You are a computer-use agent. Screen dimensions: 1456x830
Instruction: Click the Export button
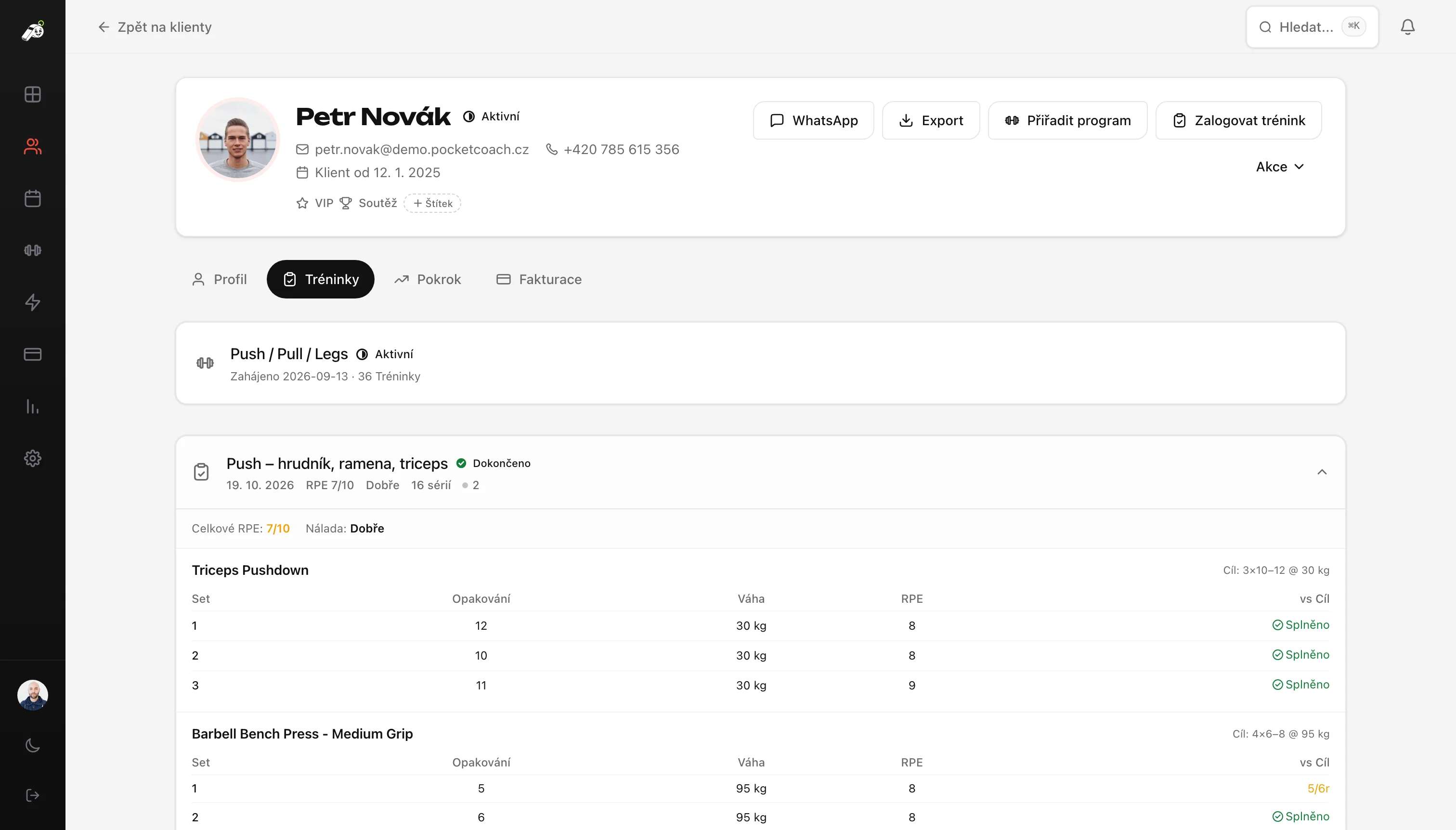click(931, 120)
